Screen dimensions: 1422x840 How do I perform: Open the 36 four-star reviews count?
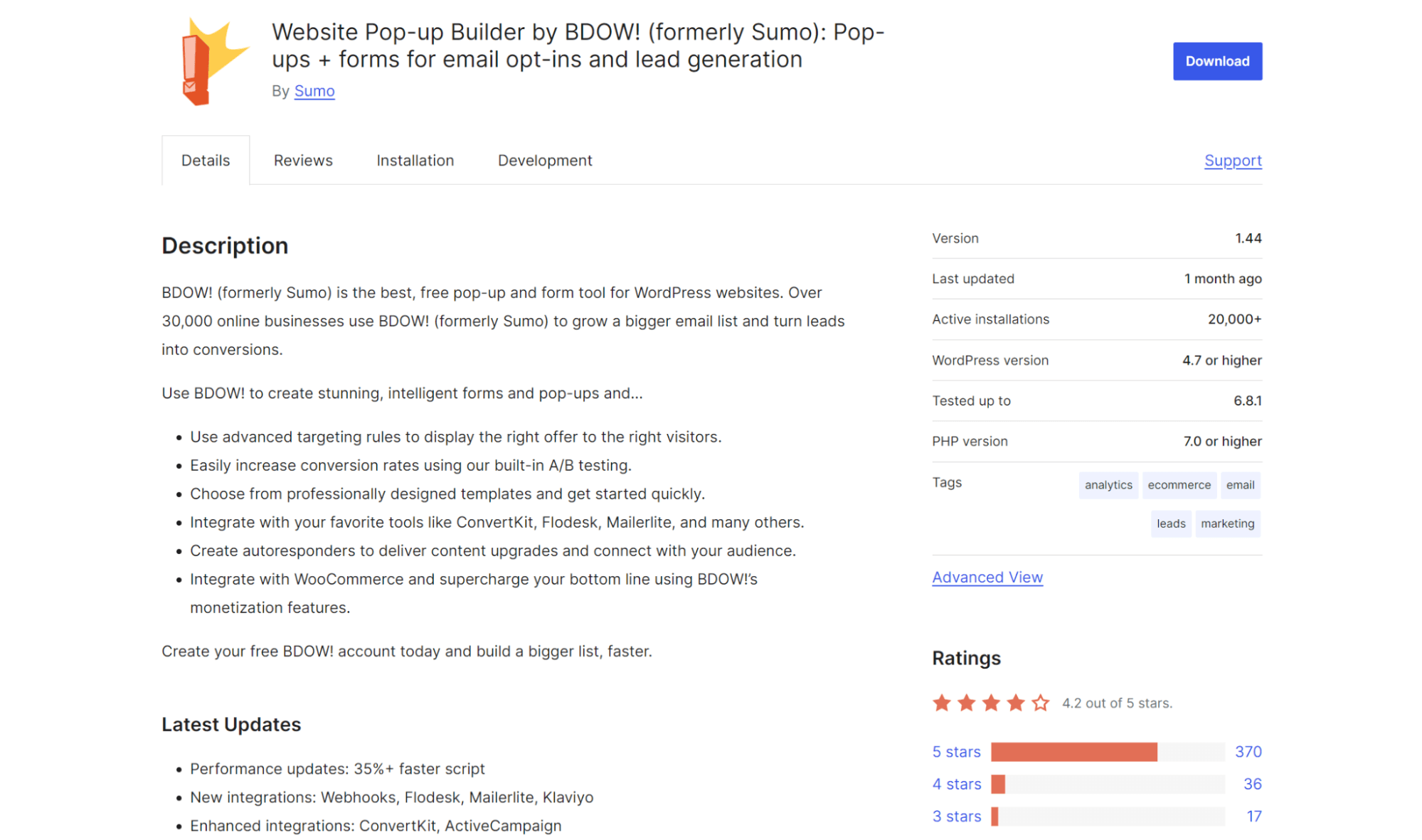pyautogui.click(x=1252, y=784)
